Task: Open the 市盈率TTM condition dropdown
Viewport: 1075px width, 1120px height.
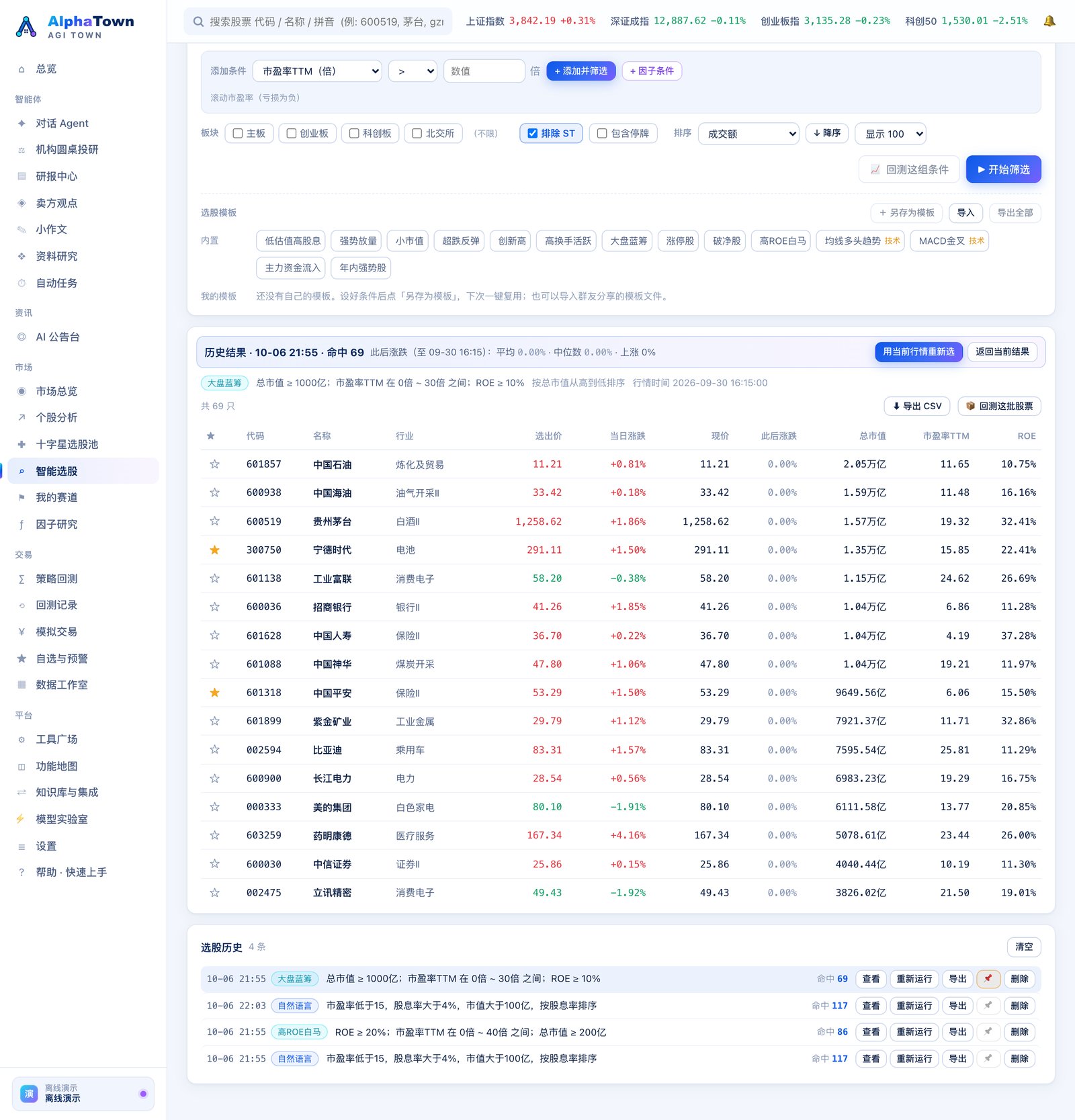Action: [318, 71]
